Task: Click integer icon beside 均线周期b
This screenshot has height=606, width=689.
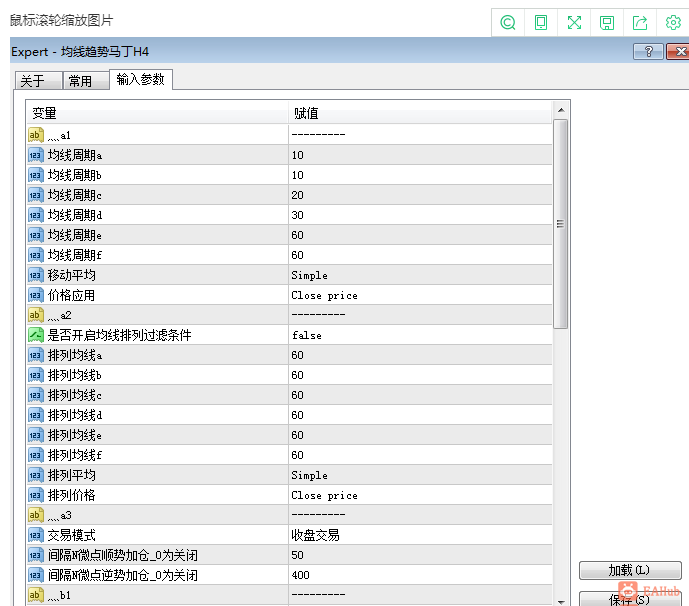Action: [x=36, y=175]
